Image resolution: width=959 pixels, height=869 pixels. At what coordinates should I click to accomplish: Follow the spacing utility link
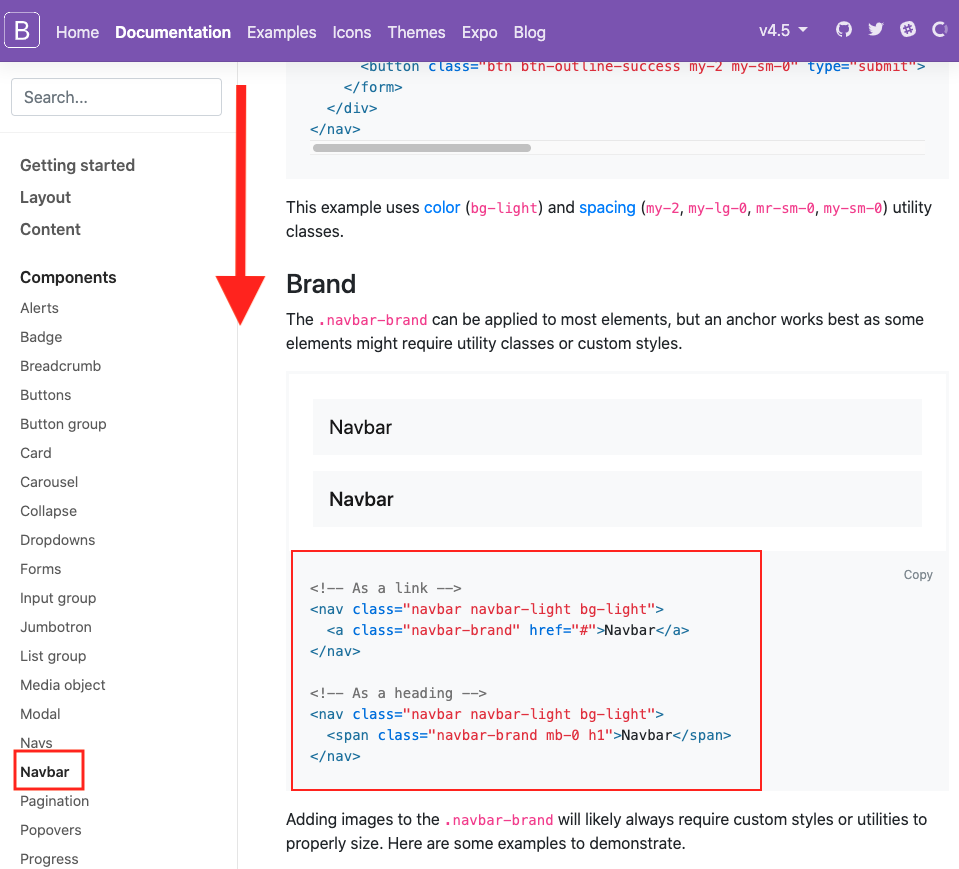[x=607, y=207]
